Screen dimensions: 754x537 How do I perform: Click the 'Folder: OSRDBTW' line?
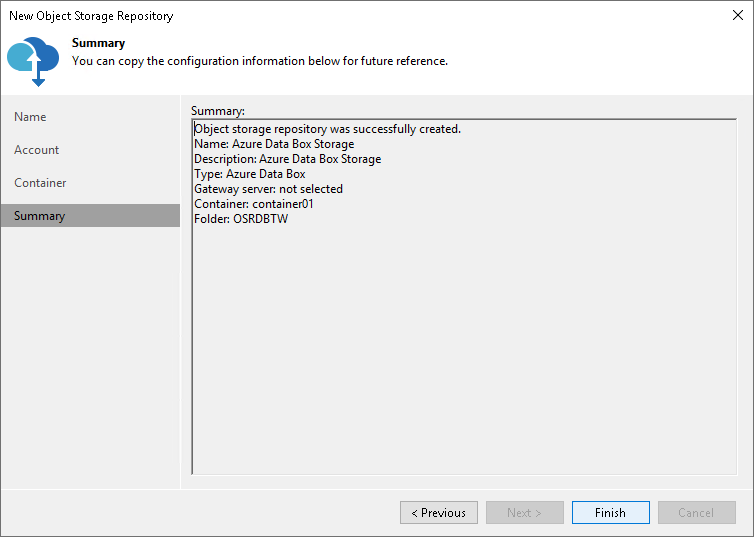tap(241, 219)
